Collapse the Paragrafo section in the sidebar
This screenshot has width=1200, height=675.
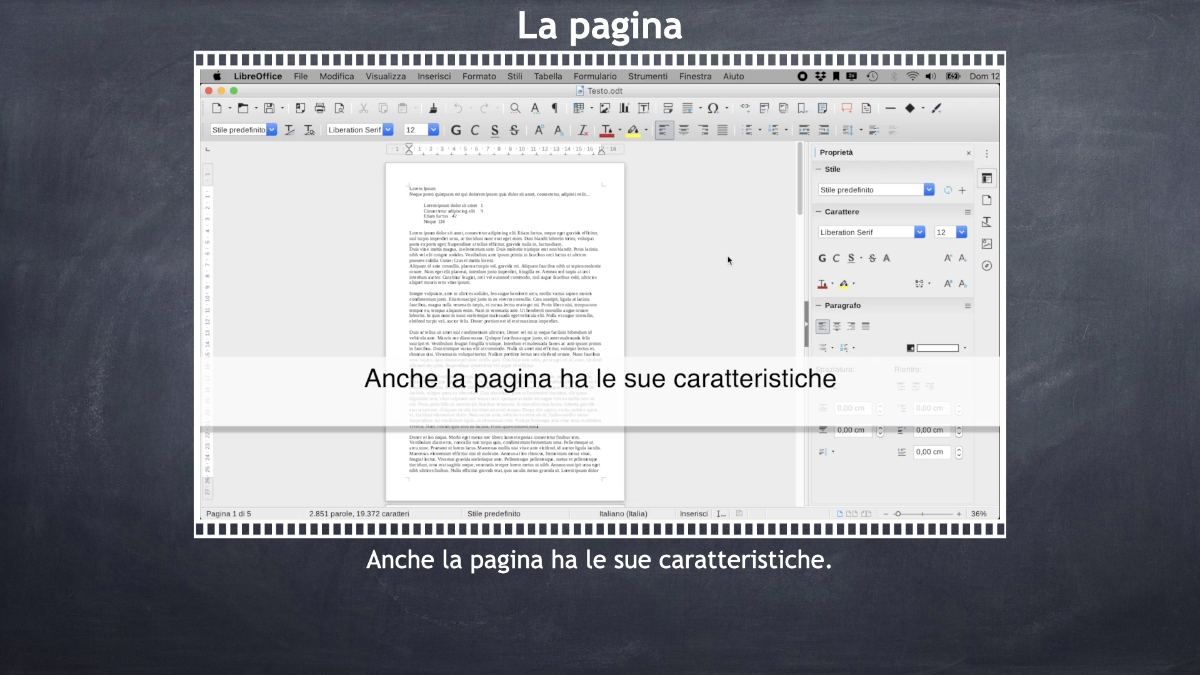point(819,305)
